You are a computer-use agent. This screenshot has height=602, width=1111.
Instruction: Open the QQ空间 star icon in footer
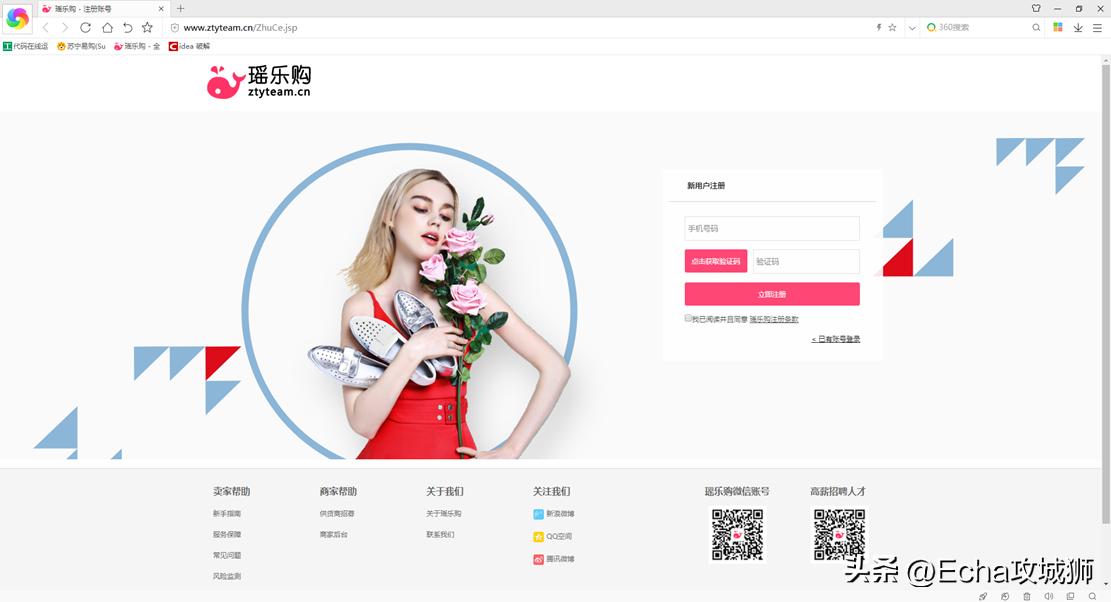coord(538,535)
